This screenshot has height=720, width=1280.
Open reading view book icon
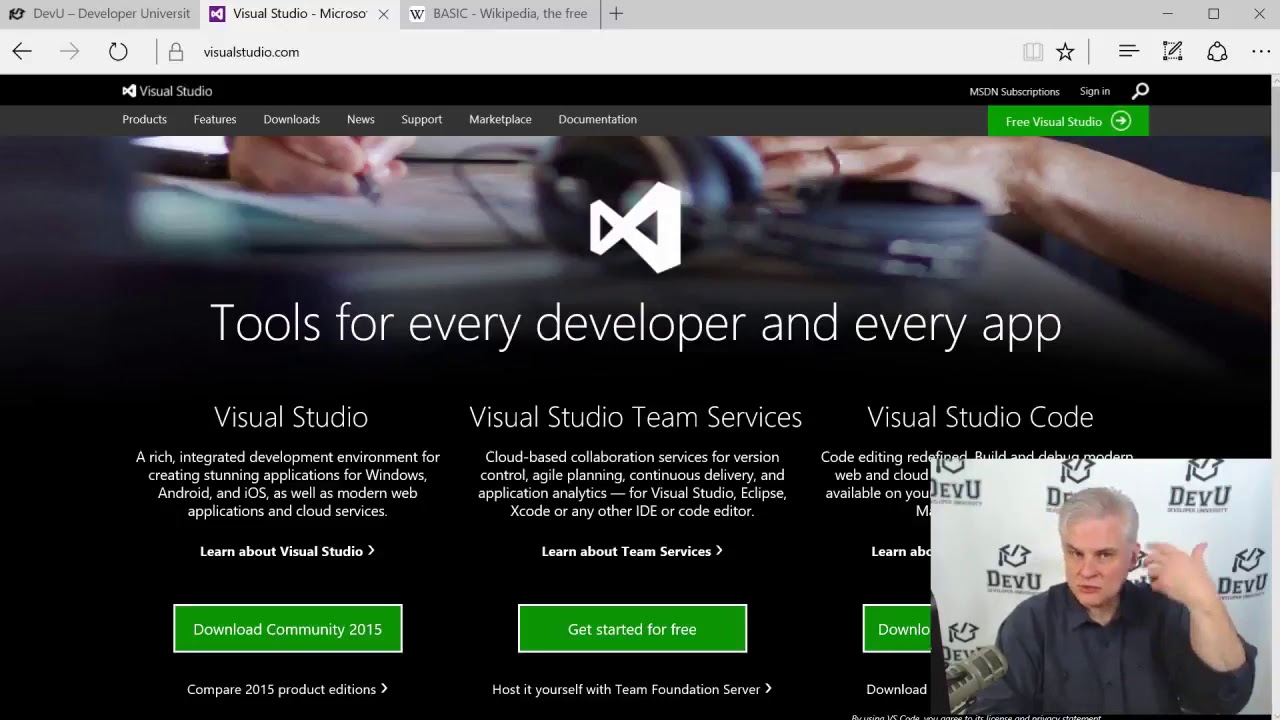click(1033, 52)
